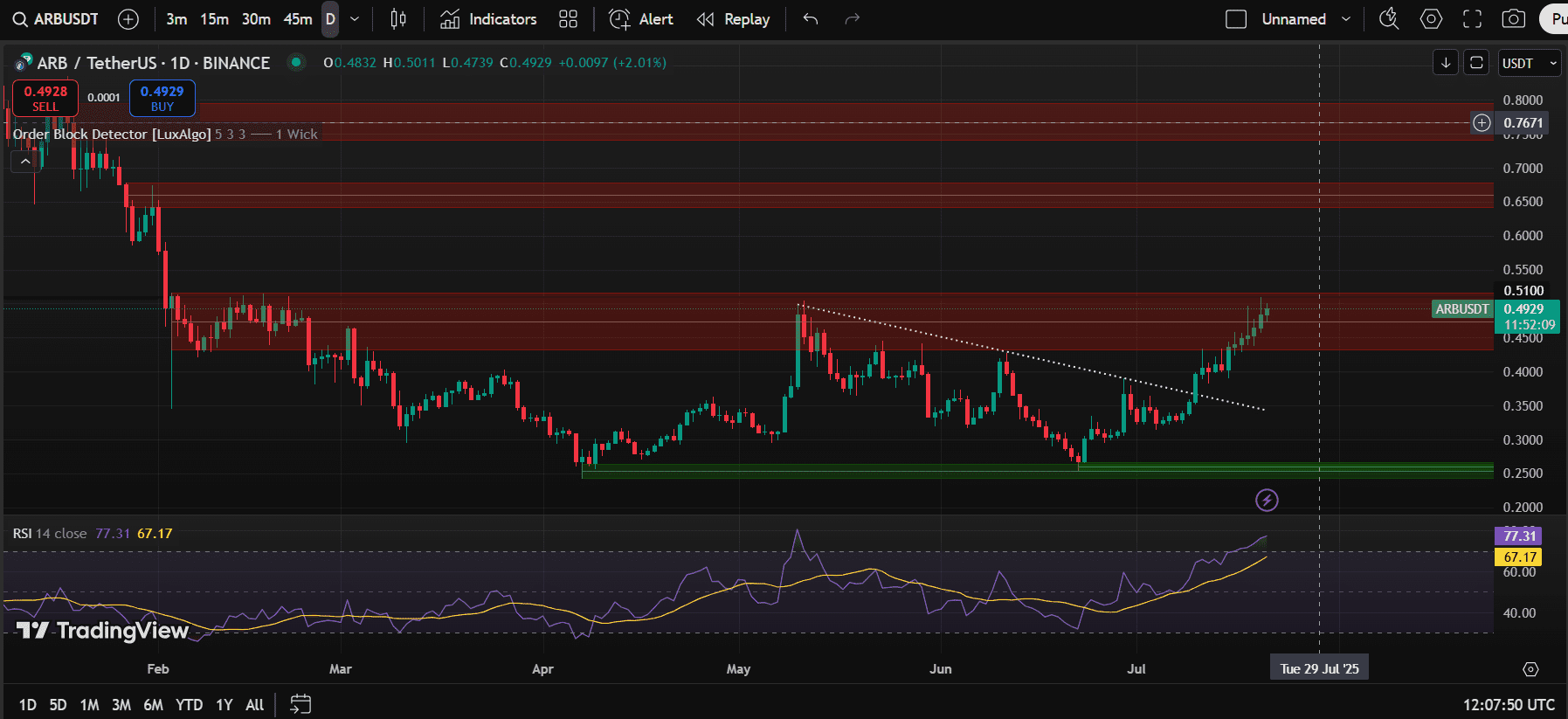The width and height of the screenshot is (1568, 719).
Task: Undo the last chart action
Action: click(811, 19)
